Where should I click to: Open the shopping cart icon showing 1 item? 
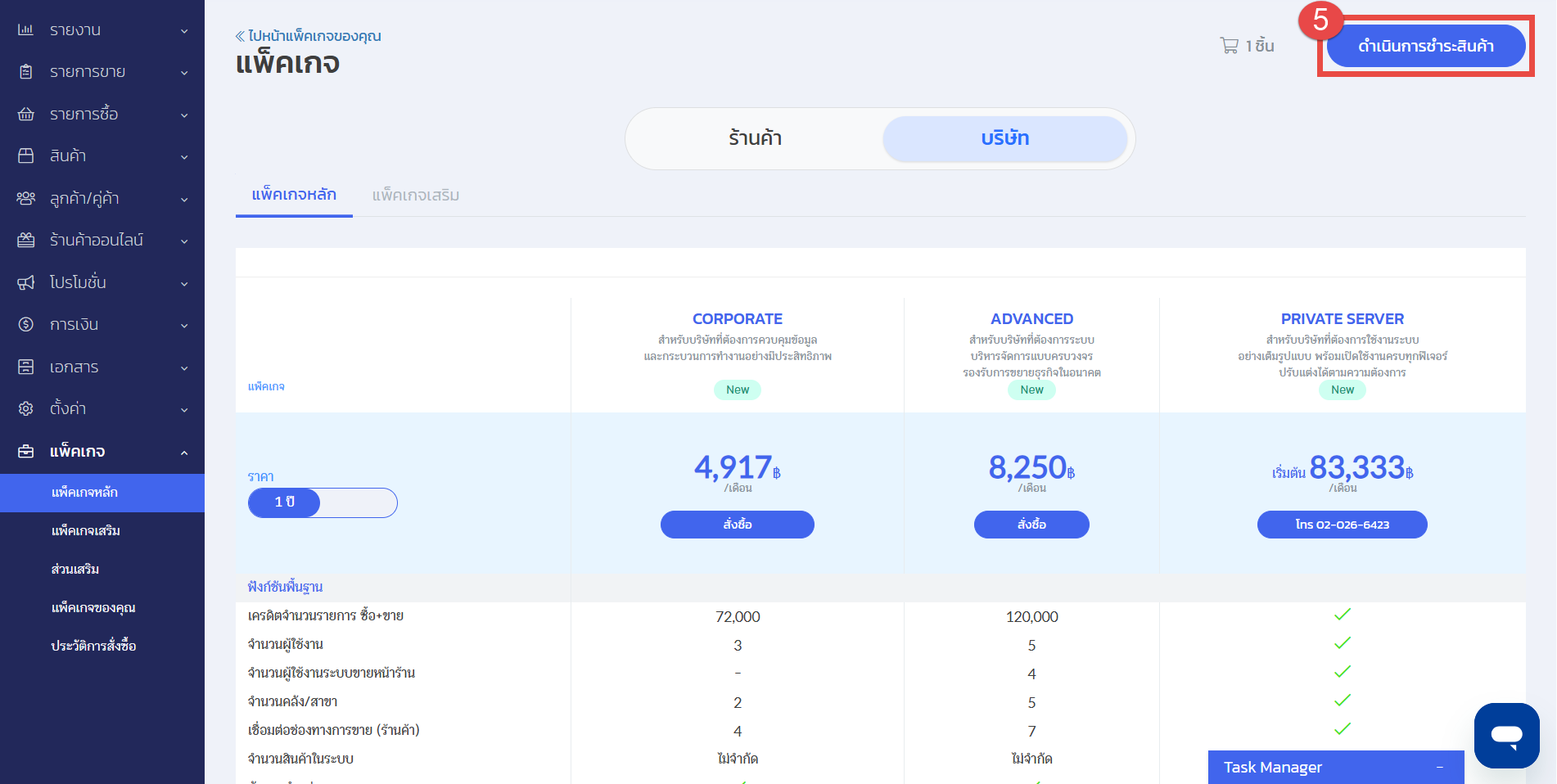[x=1229, y=46]
